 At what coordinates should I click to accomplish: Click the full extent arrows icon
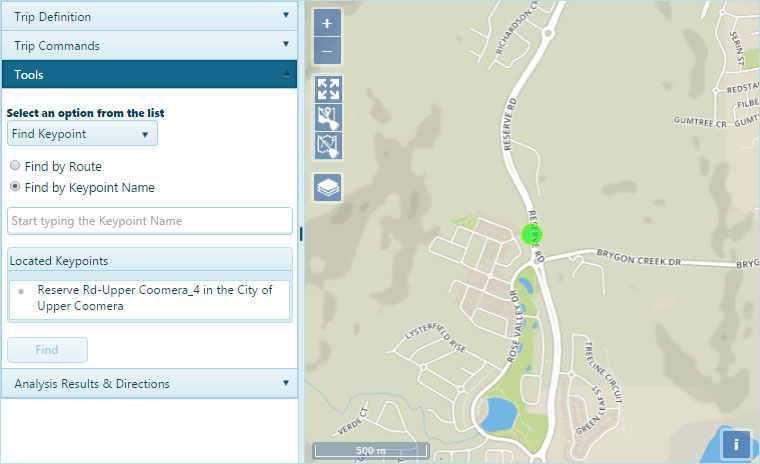328,88
